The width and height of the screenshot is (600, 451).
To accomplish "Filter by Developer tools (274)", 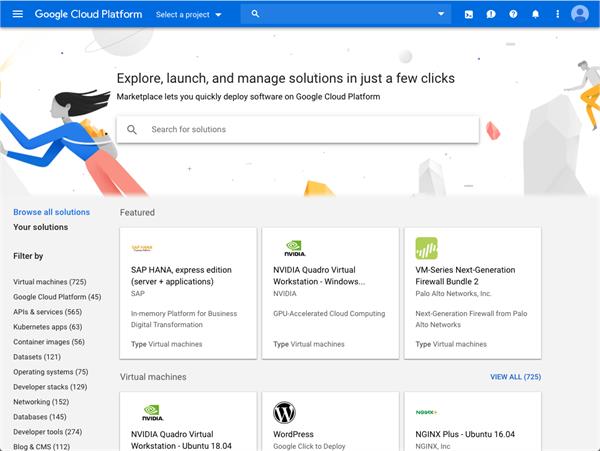I will 48,431.
